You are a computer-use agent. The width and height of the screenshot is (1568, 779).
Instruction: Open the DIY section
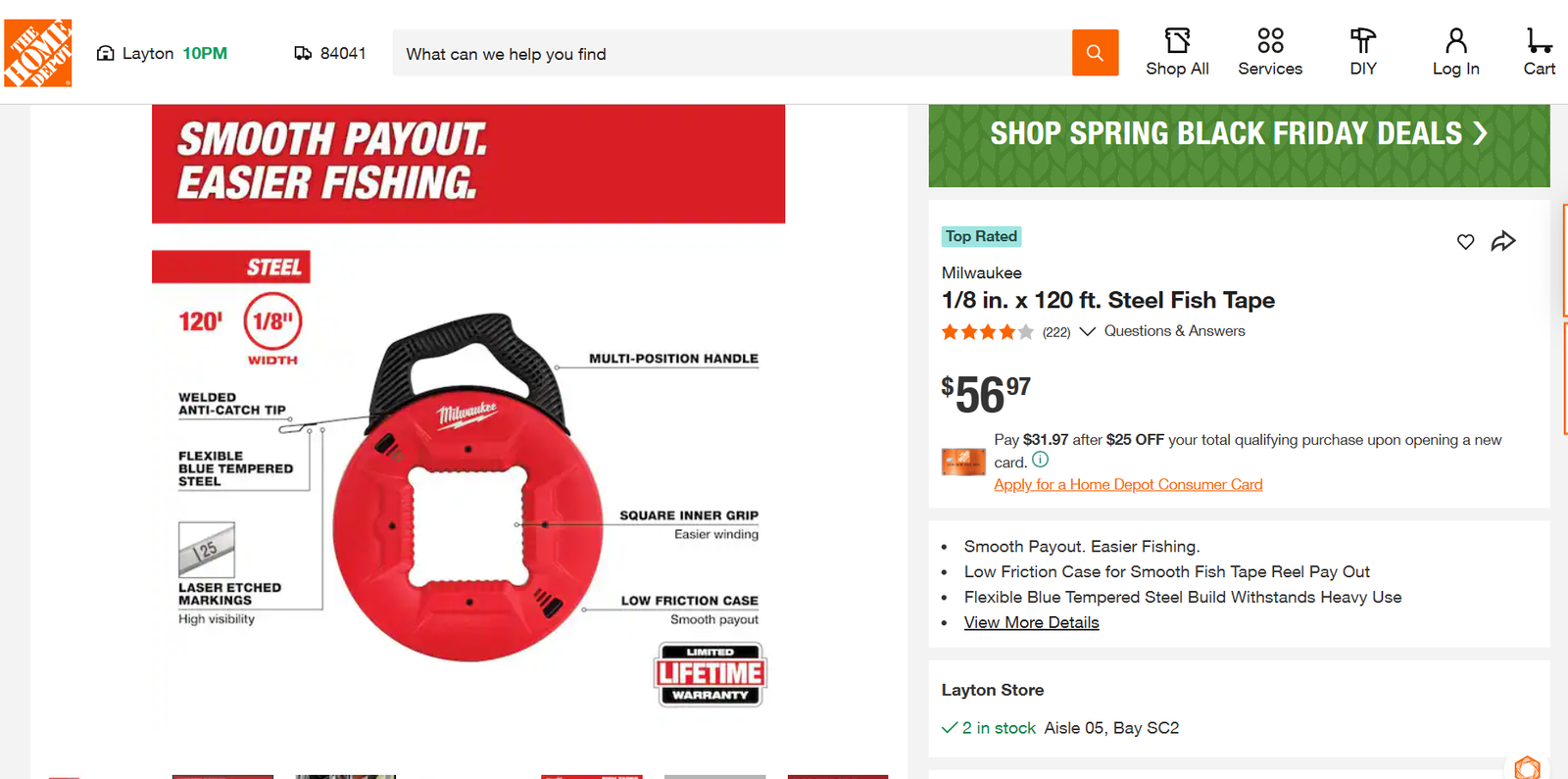pos(1363,53)
